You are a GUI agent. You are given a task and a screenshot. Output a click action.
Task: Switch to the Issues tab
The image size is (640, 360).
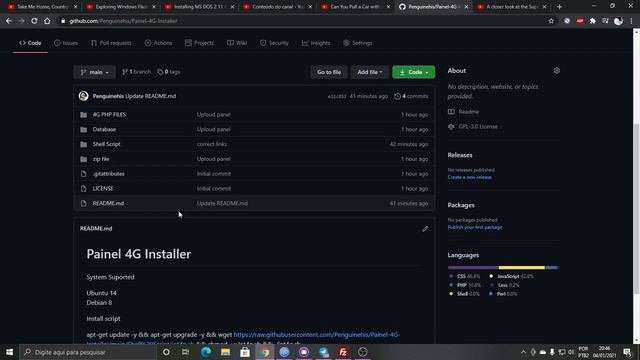tap(66, 43)
